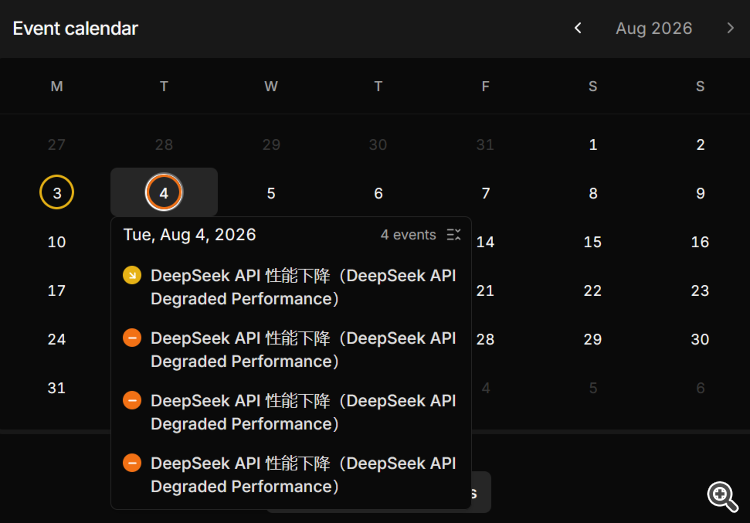
Task: Click the 4 events count label
Action: click(x=408, y=234)
